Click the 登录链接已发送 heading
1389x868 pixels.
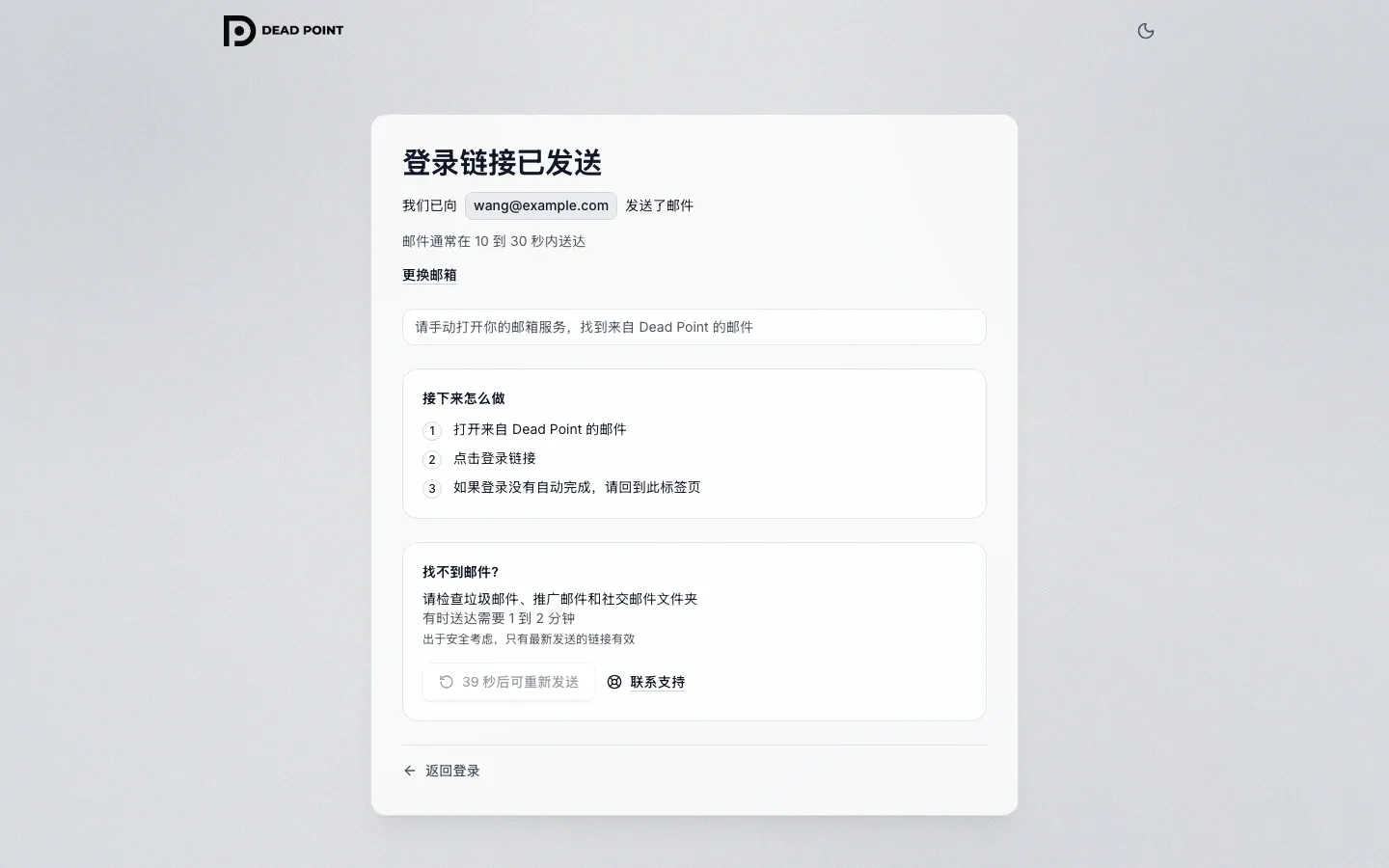(502, 162)
